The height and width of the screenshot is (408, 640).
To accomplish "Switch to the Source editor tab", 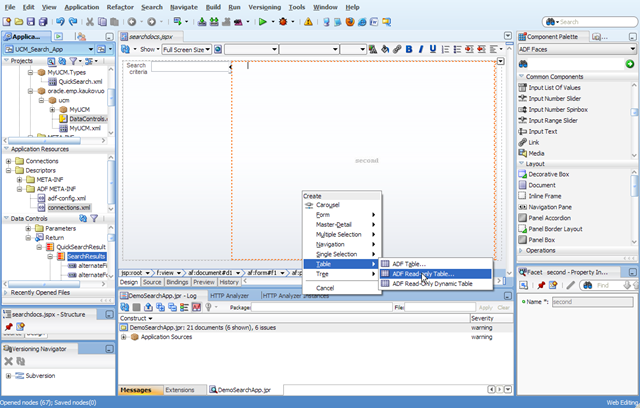I will [x=152, y=282].
